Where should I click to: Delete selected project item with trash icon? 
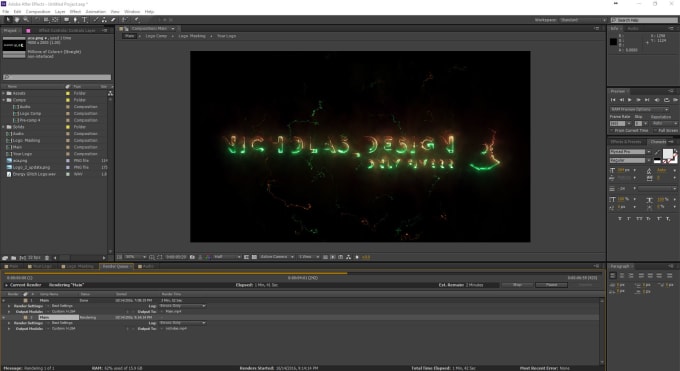click(47, 258)
